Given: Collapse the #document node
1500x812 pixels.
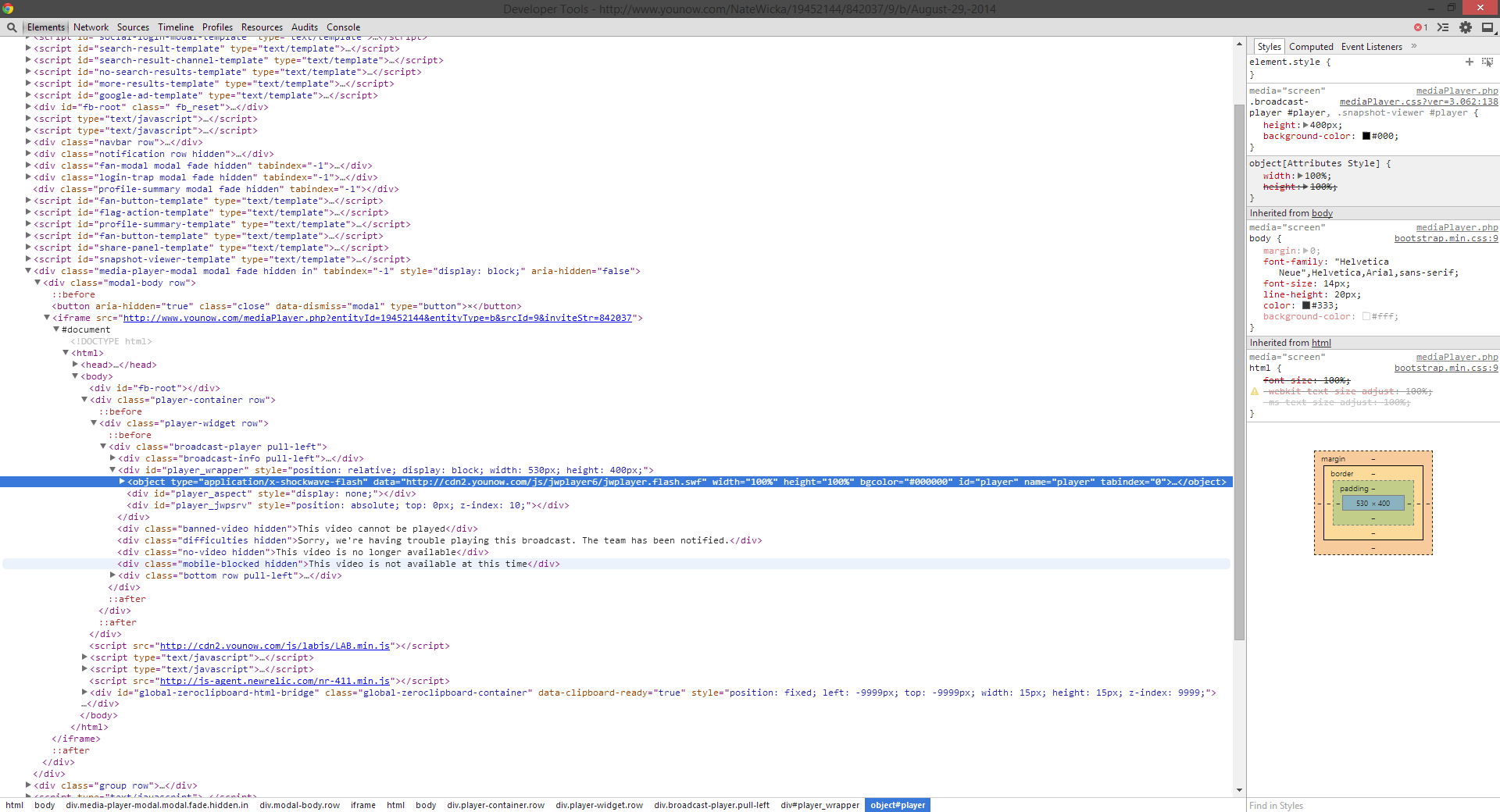Looking at the screenshot, I should [x=56, y=329].
